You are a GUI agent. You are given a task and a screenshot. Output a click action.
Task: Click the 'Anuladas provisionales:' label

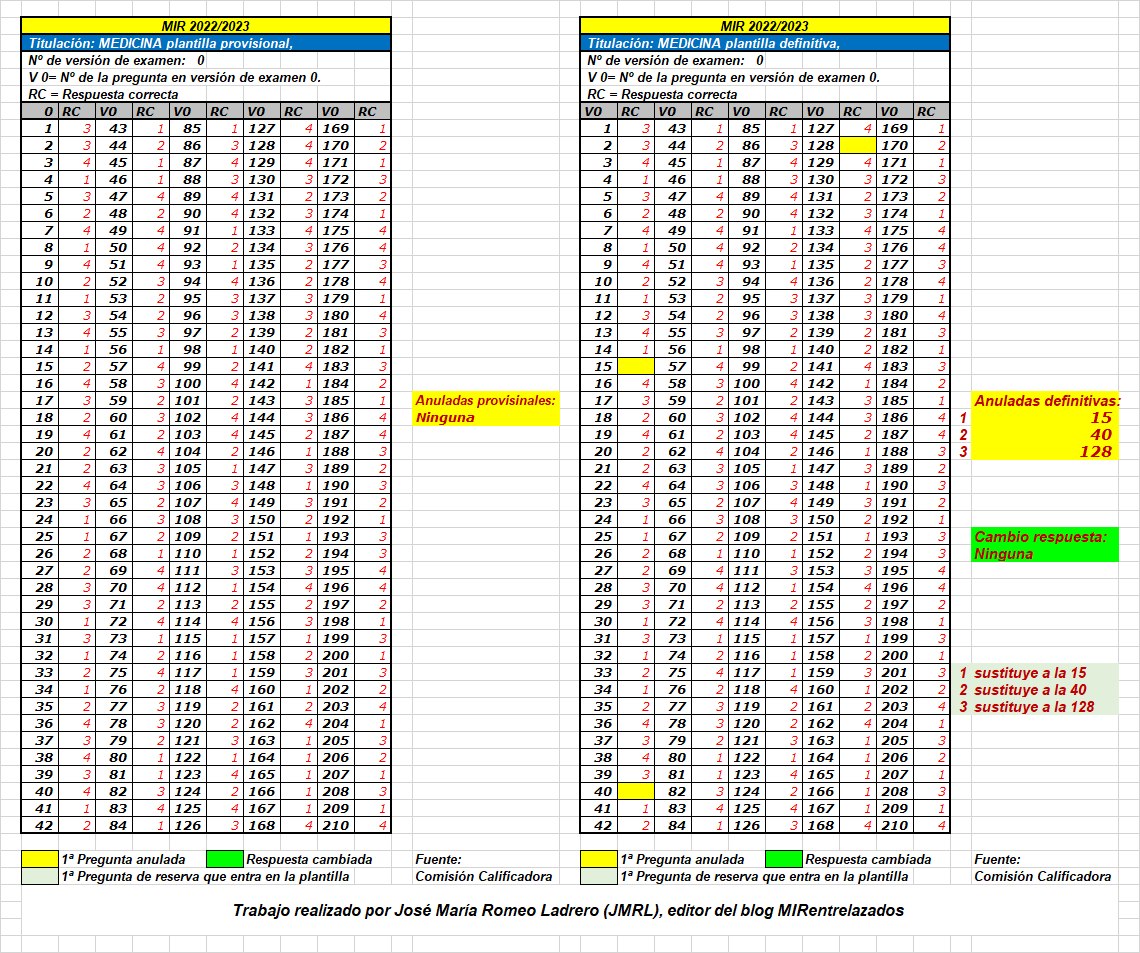click(x=486, y=401)
